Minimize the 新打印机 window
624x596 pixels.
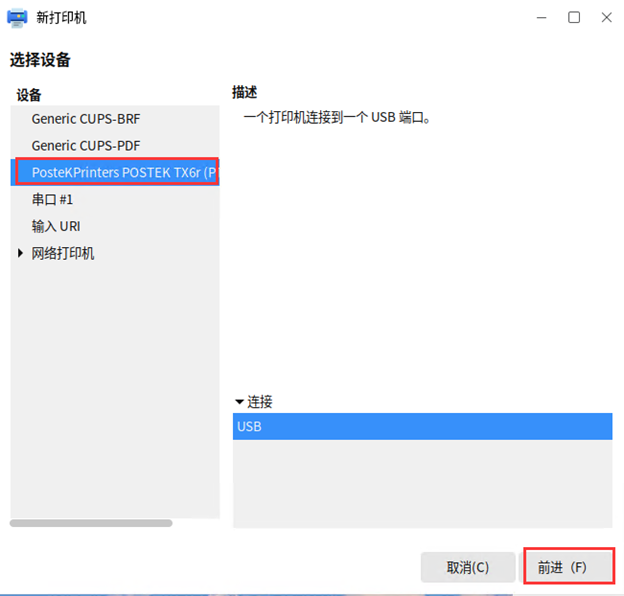tap(541, 17)
